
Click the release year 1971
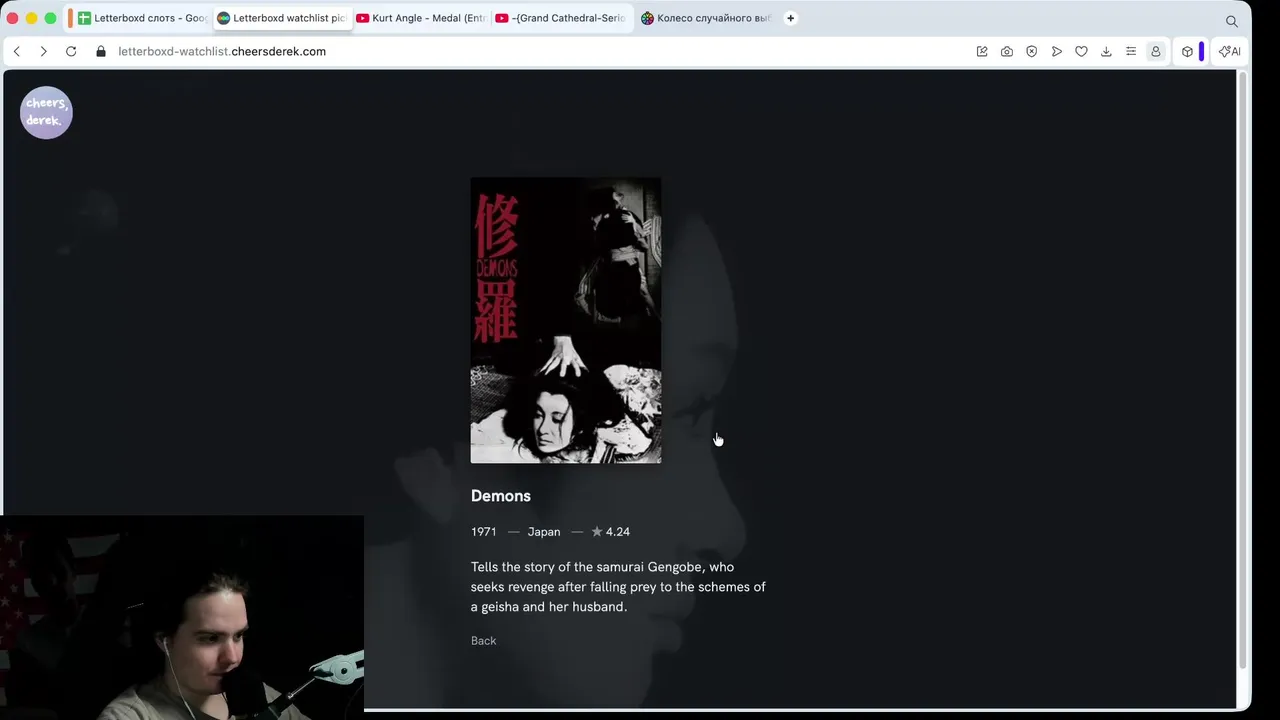click(484, 532)
